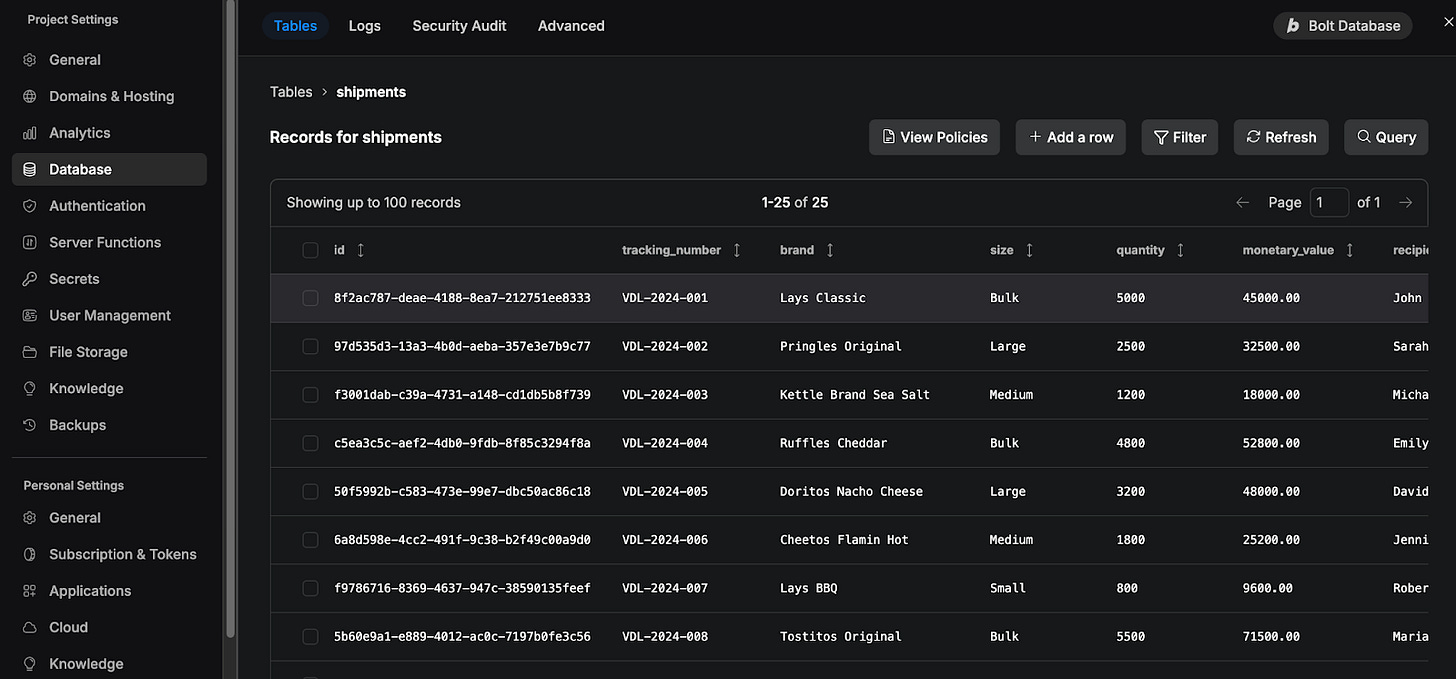The image size is (1456, 679).
Task: Click Add a row button
Action: [1071, 137]
